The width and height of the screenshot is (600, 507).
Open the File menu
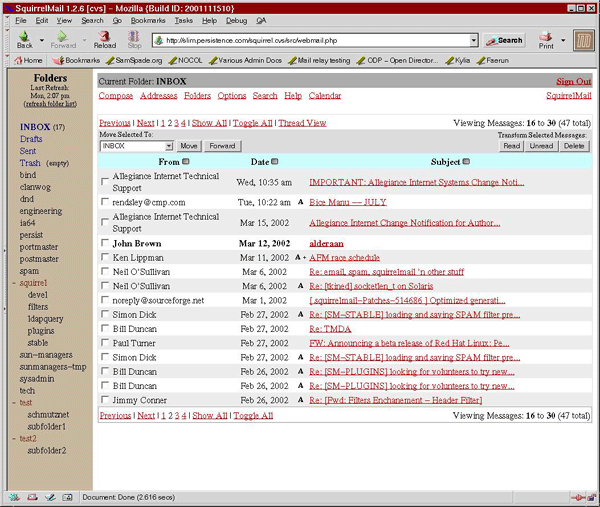tap(21, 21)
